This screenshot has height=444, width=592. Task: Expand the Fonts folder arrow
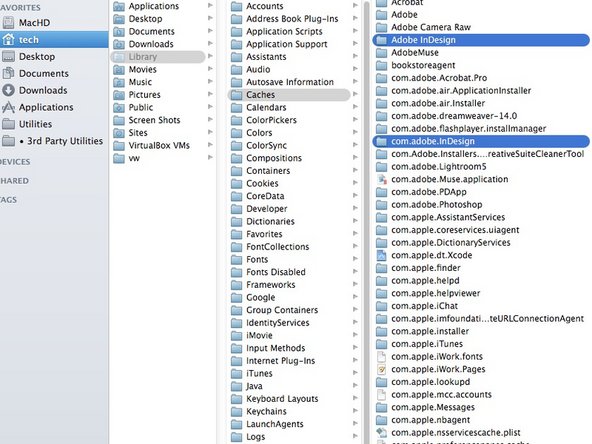[355, 259]
